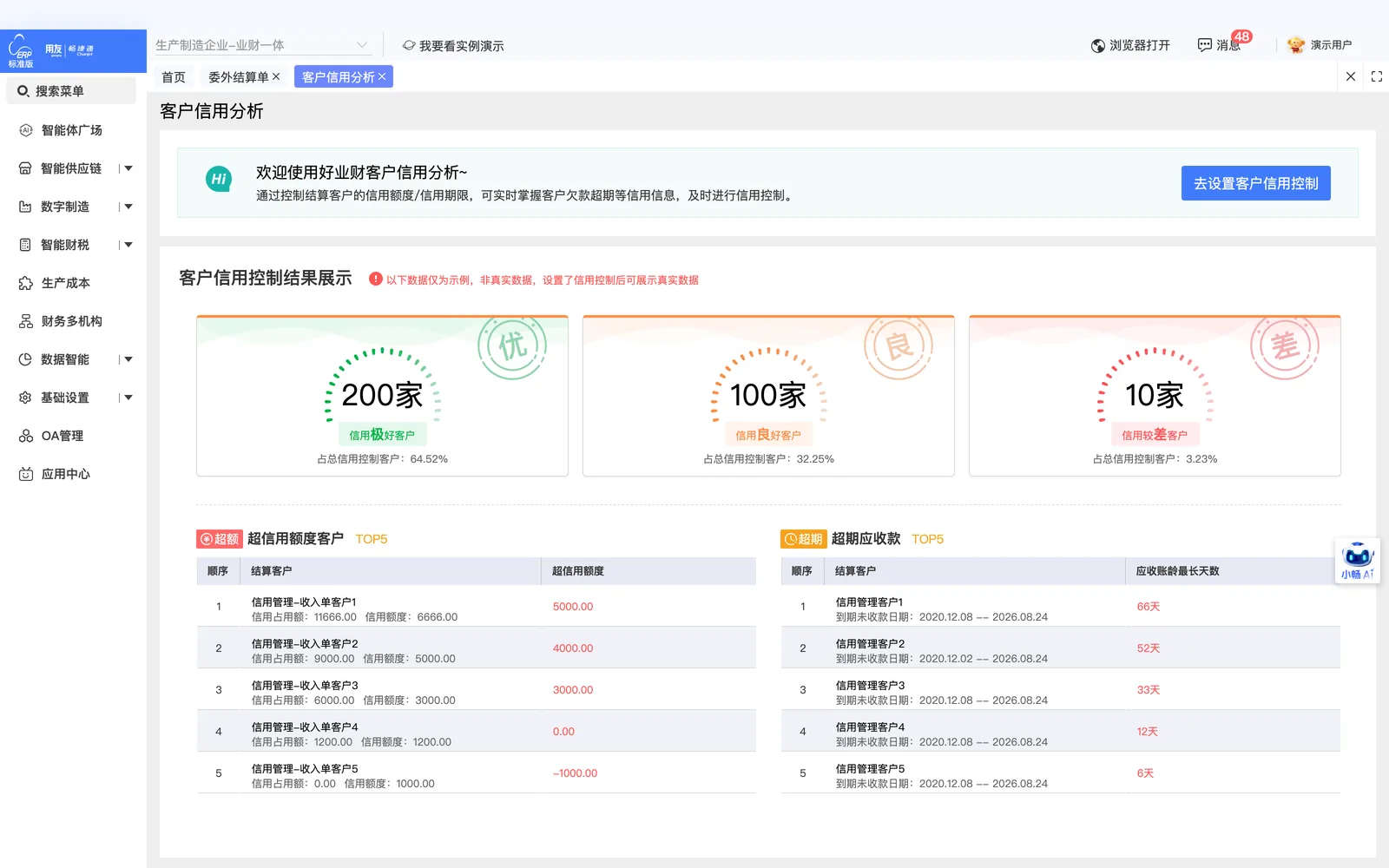
Task: Expand the 数字制造 menu arrow
Action: coord(128,207)
